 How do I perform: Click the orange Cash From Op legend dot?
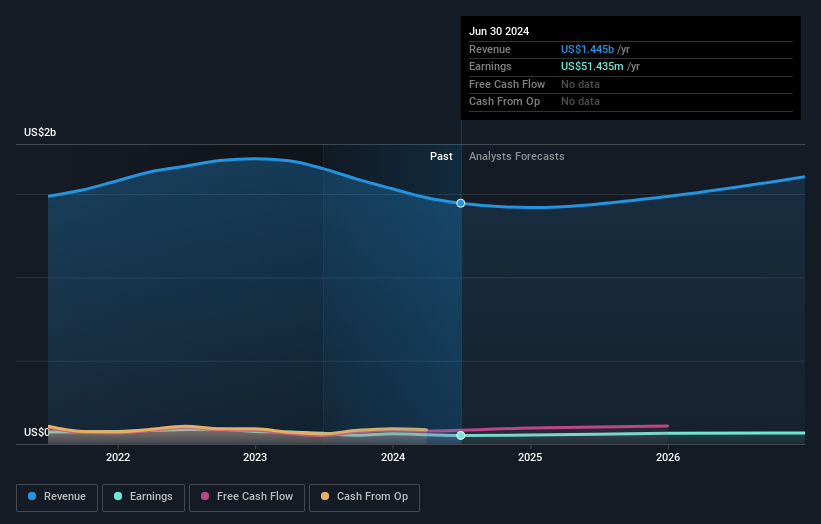325,496
